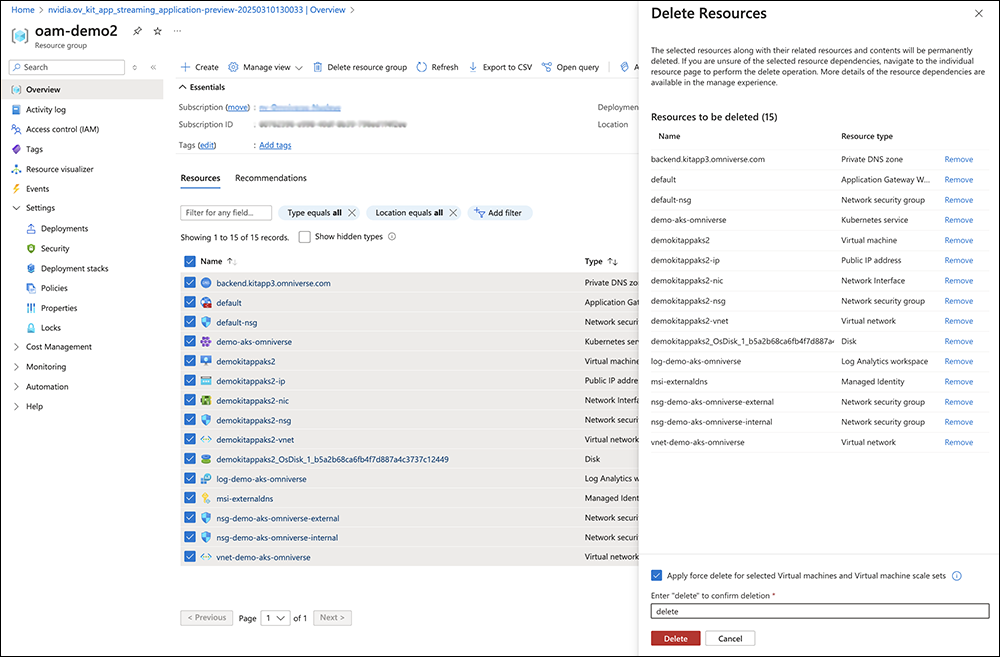Uncheck the demokitappaks2-vnet row checkbox
The height and width of the screenshot is (657, 1000).
tap(189, 439)
